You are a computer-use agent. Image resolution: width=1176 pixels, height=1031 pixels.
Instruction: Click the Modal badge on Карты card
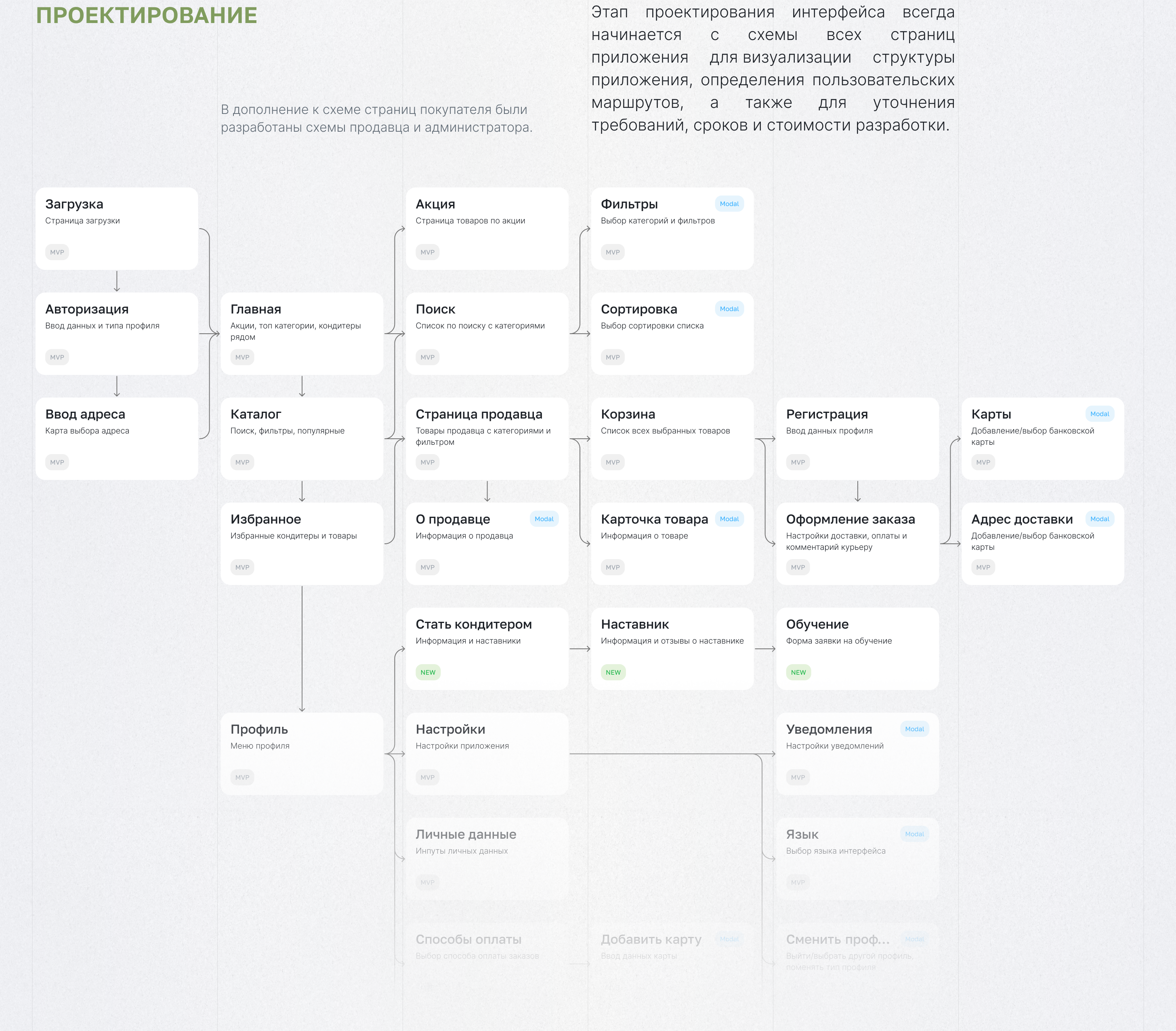click(x=1099, y=414)
